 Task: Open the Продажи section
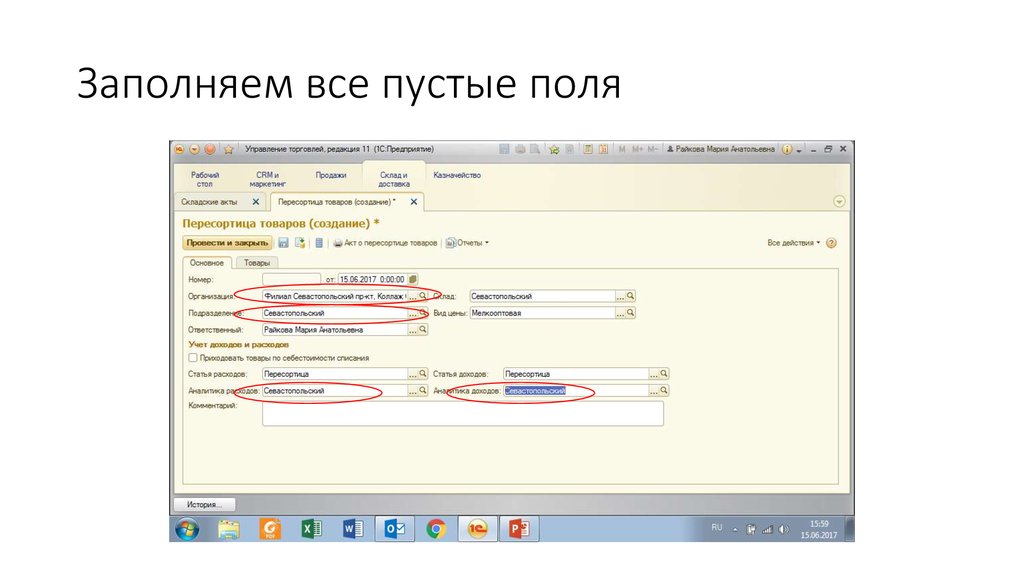coord(331,175)
